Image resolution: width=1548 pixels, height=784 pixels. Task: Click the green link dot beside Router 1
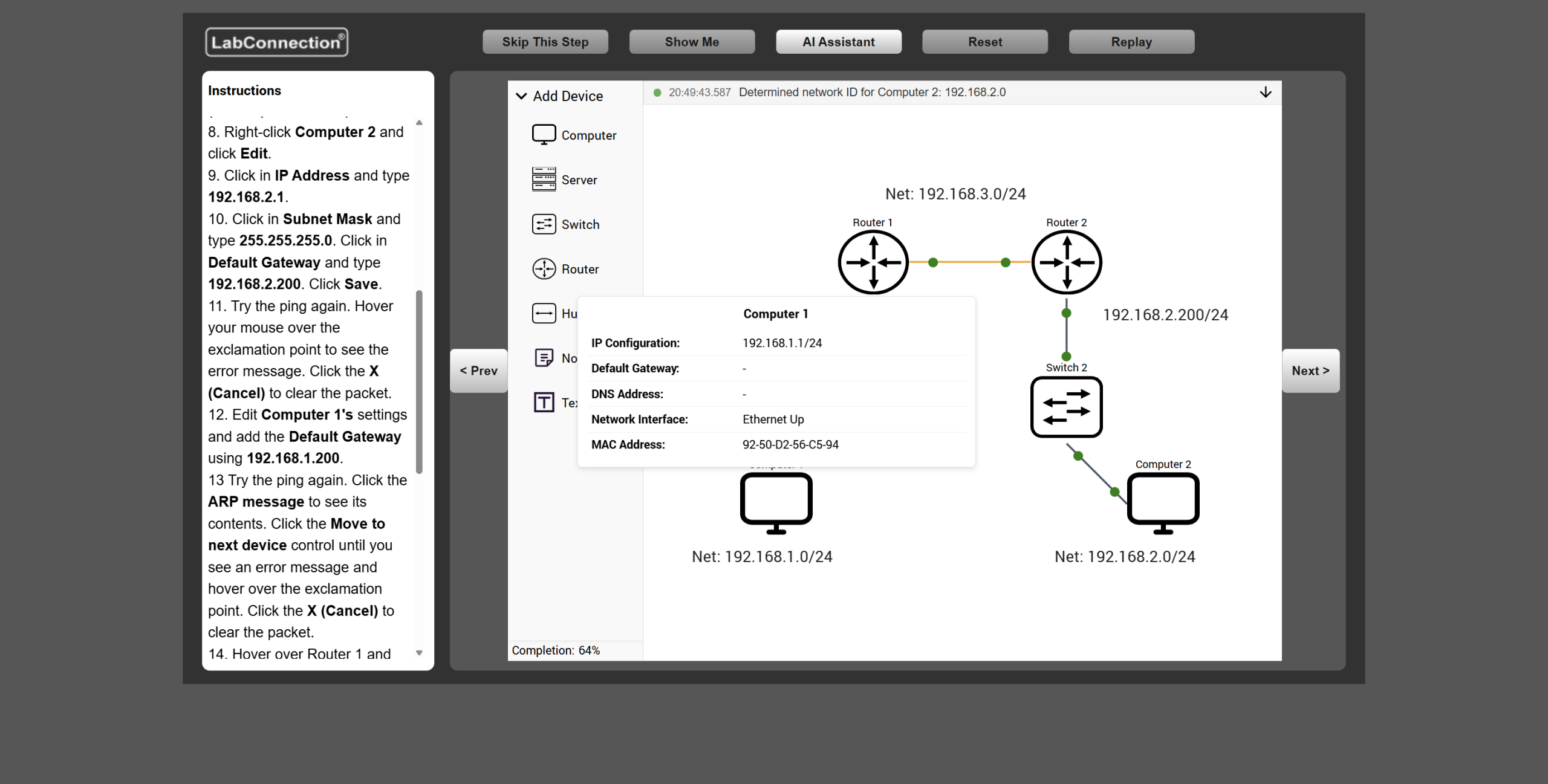pos(933,262)
